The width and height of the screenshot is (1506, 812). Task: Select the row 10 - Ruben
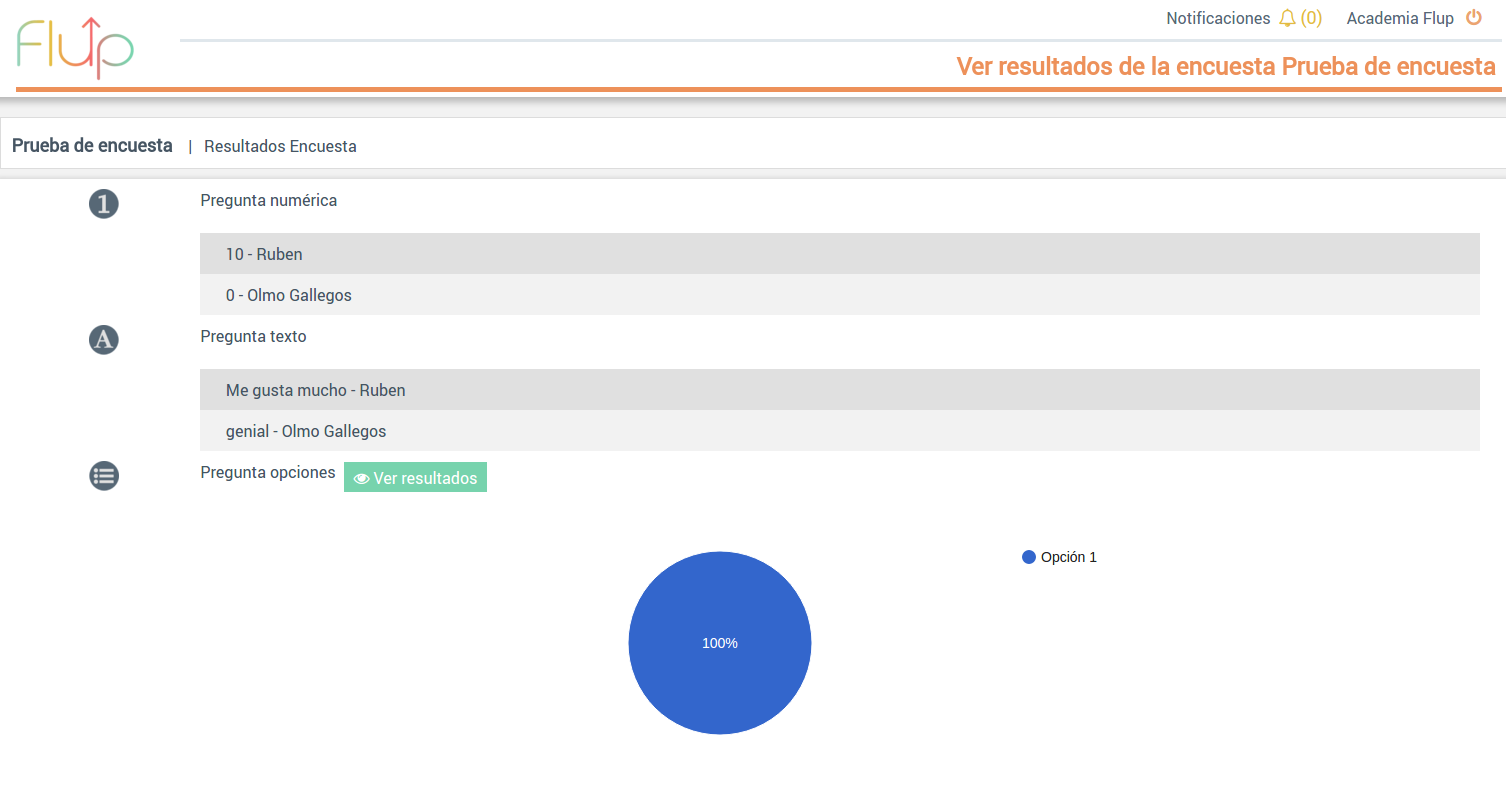pyautogui.click(x=840, y=254)
